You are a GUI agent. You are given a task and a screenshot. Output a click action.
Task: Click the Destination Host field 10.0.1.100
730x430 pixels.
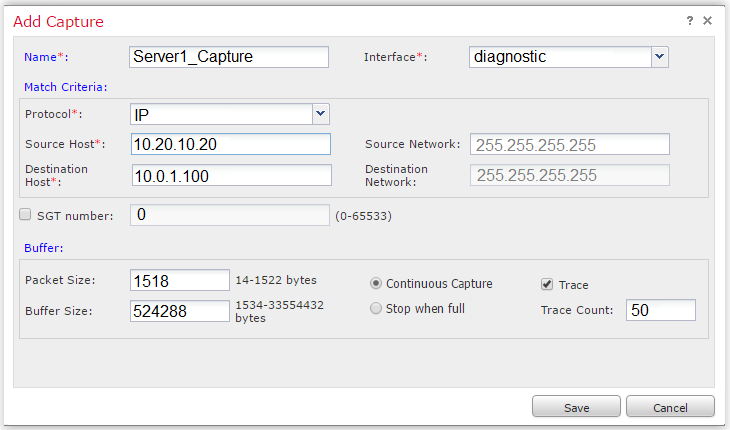click(x=232, y=175)
